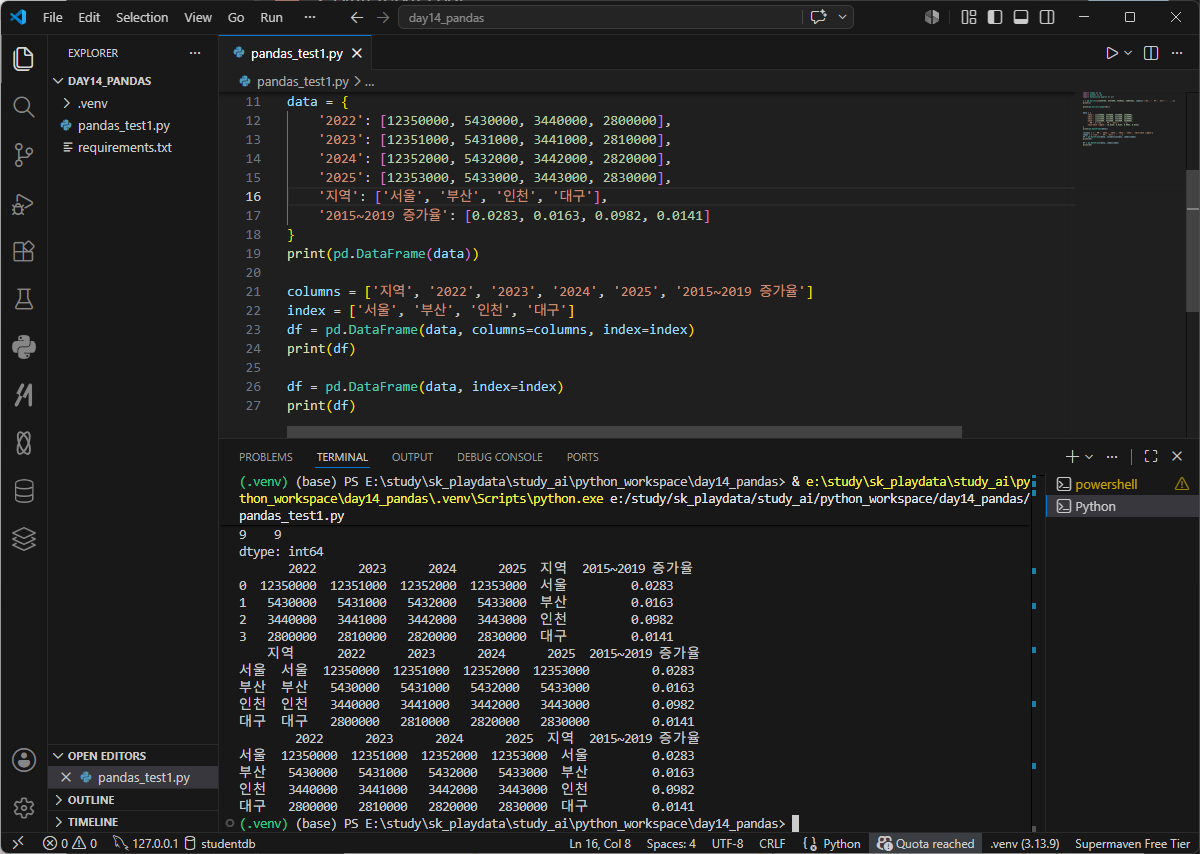Collapse the DAY14_PANDAS folder section
1200x854 pixels.
pyautogui.click(x=133, y=81)
